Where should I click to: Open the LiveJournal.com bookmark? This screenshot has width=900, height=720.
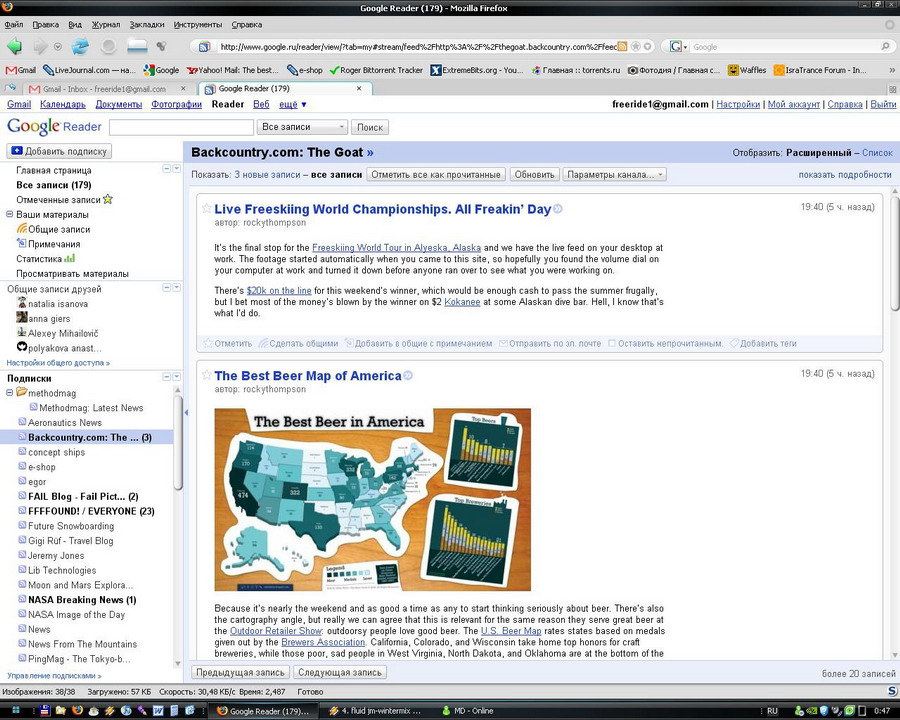(x=89, y=70)
